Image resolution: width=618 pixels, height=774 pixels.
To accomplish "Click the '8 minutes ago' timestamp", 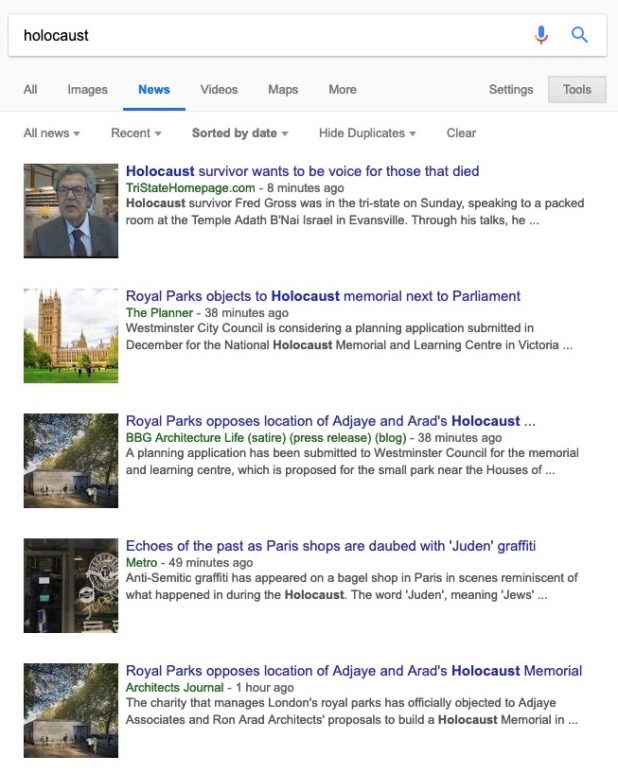I will (x=306, y=188).
